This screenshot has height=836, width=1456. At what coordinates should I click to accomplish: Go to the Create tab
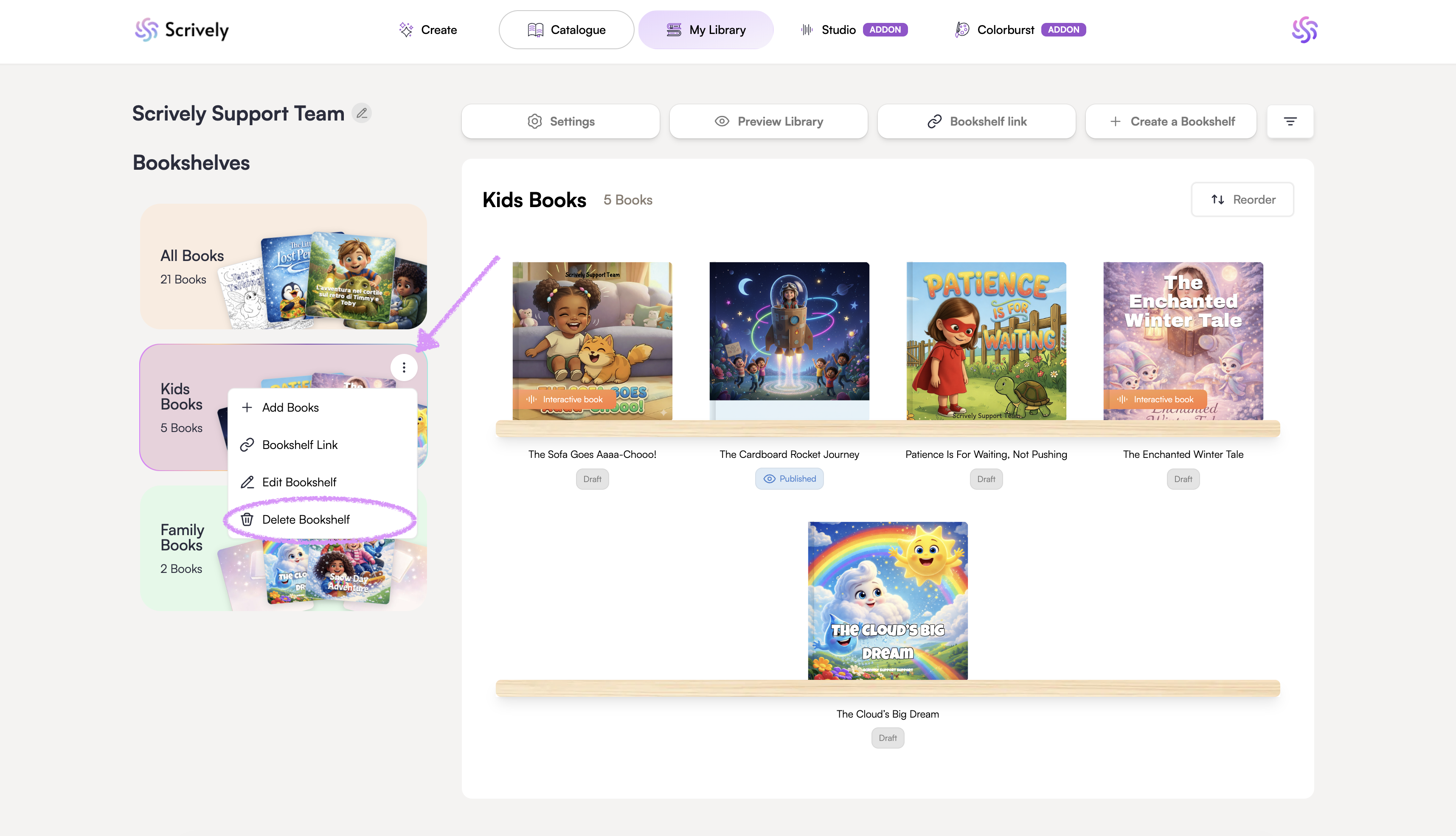point(428,30)
